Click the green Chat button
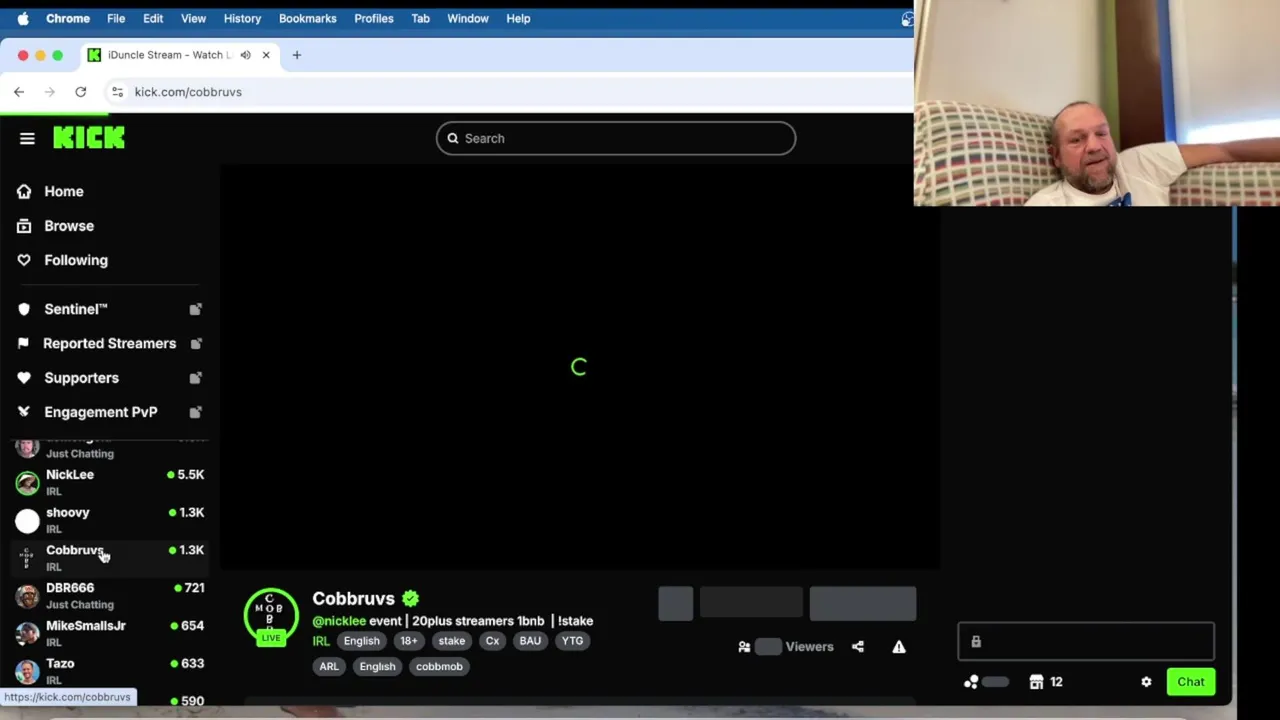1280x720 pixels. click(1191, 682)
